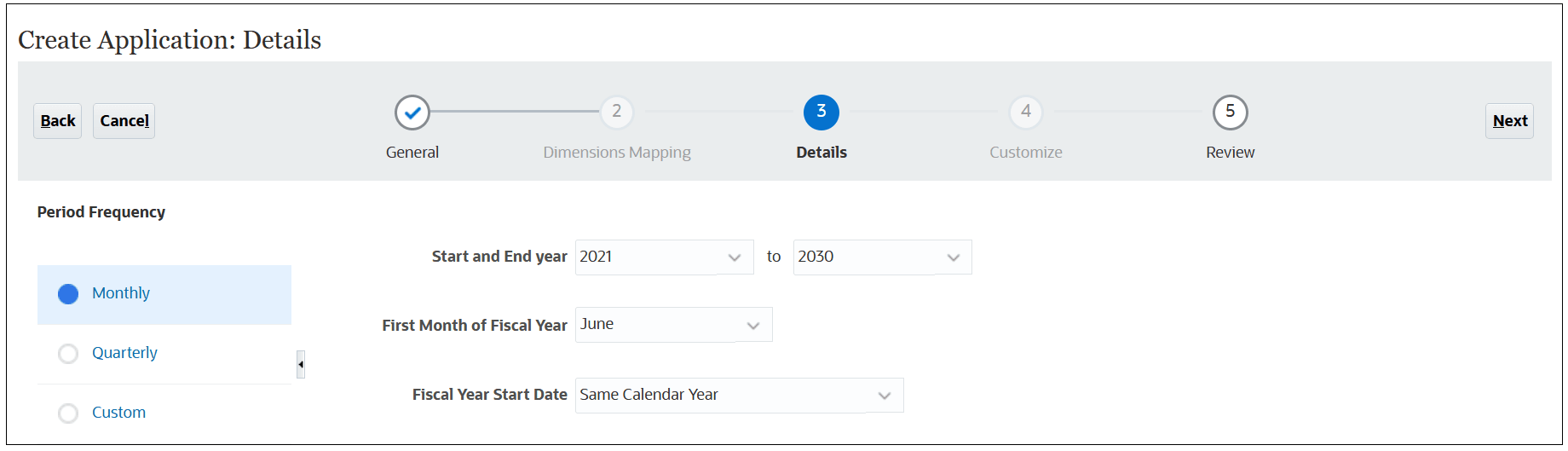Viewport: 1568px width, 451px height.
Task: Click the Monthly option label text
Action: coord(121,293)
